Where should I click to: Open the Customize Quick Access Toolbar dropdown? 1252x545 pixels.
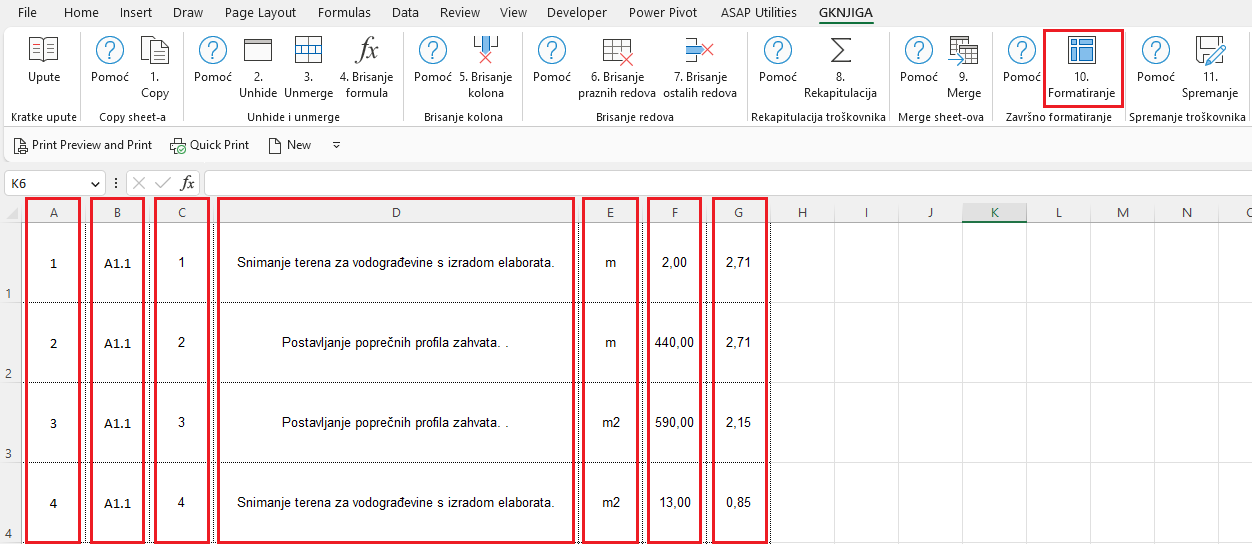(337, 145)
